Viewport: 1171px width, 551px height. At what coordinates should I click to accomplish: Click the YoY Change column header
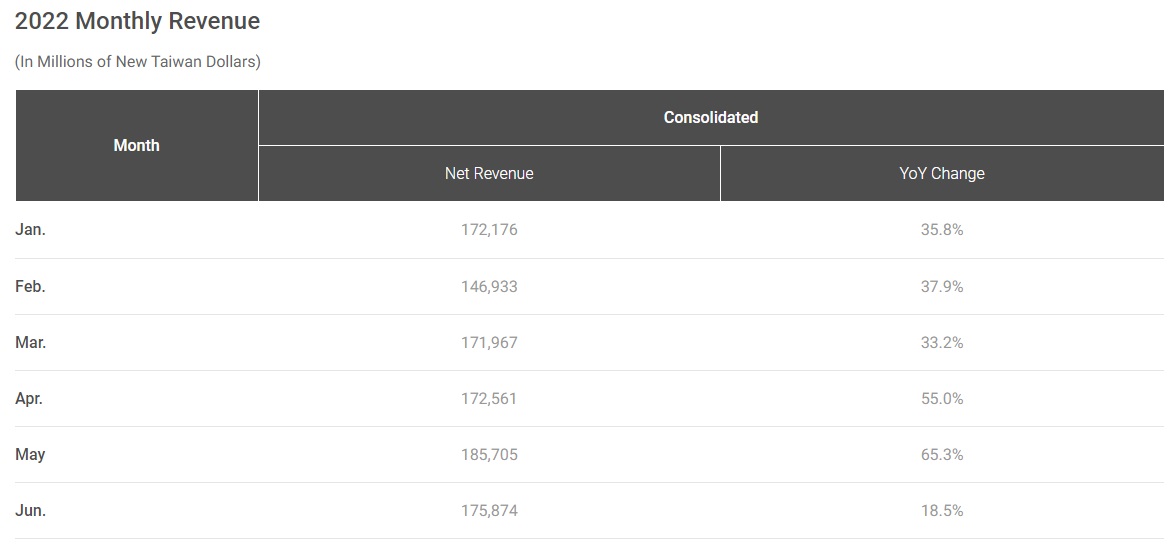tap(941, 174)
